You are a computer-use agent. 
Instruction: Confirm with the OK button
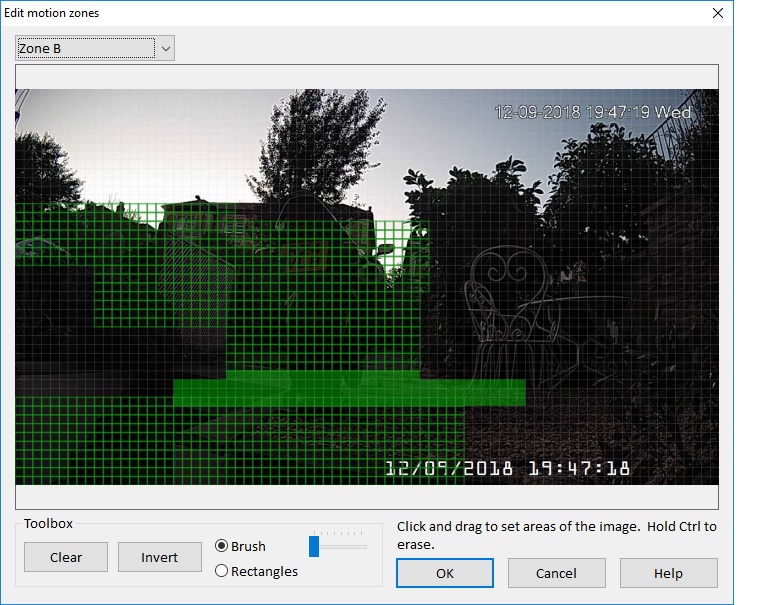click(445, 573)
